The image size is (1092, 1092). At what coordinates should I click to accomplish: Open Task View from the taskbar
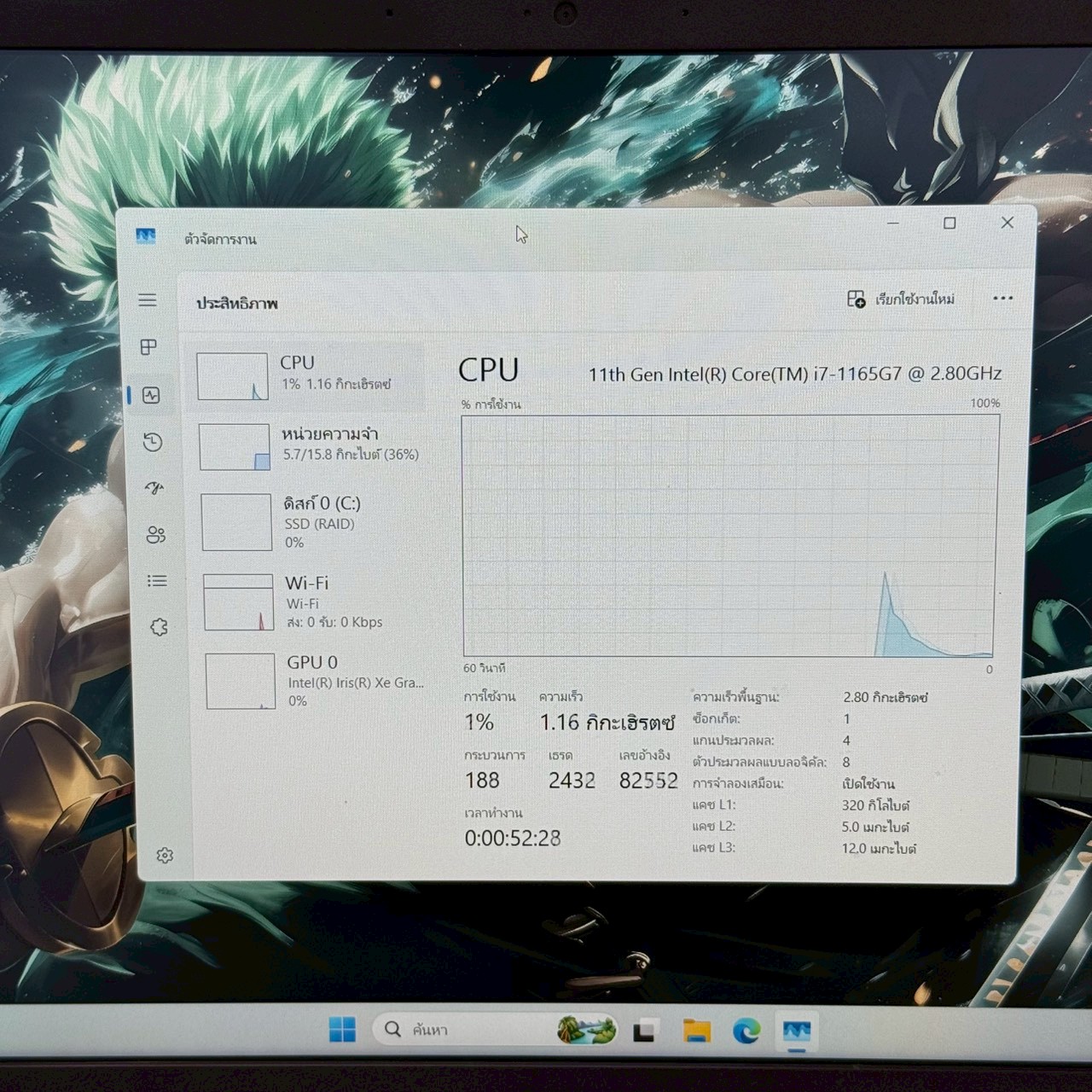(x=644, y=1031)
